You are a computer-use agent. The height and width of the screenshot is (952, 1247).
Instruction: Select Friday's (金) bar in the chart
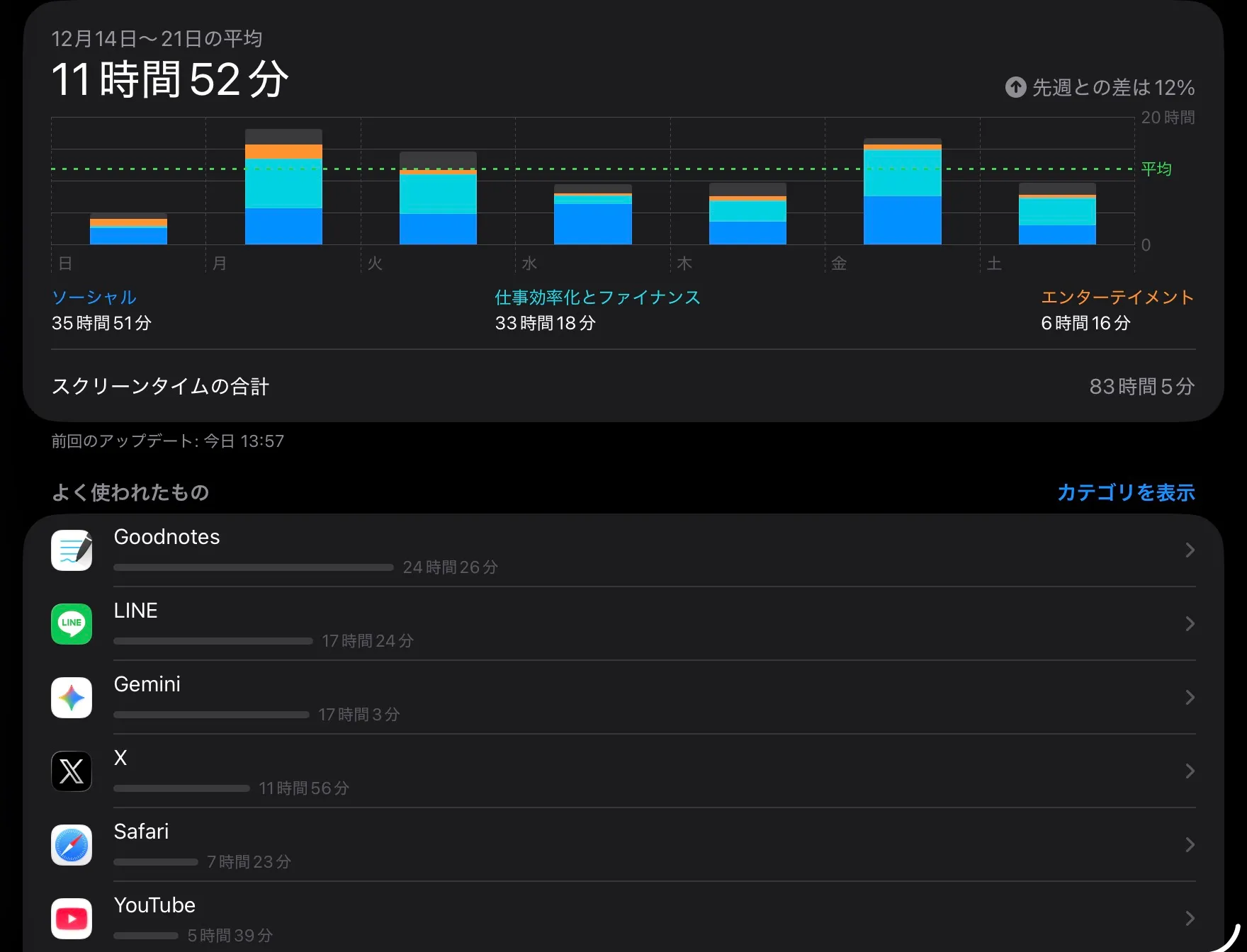[x=902, y=192]
